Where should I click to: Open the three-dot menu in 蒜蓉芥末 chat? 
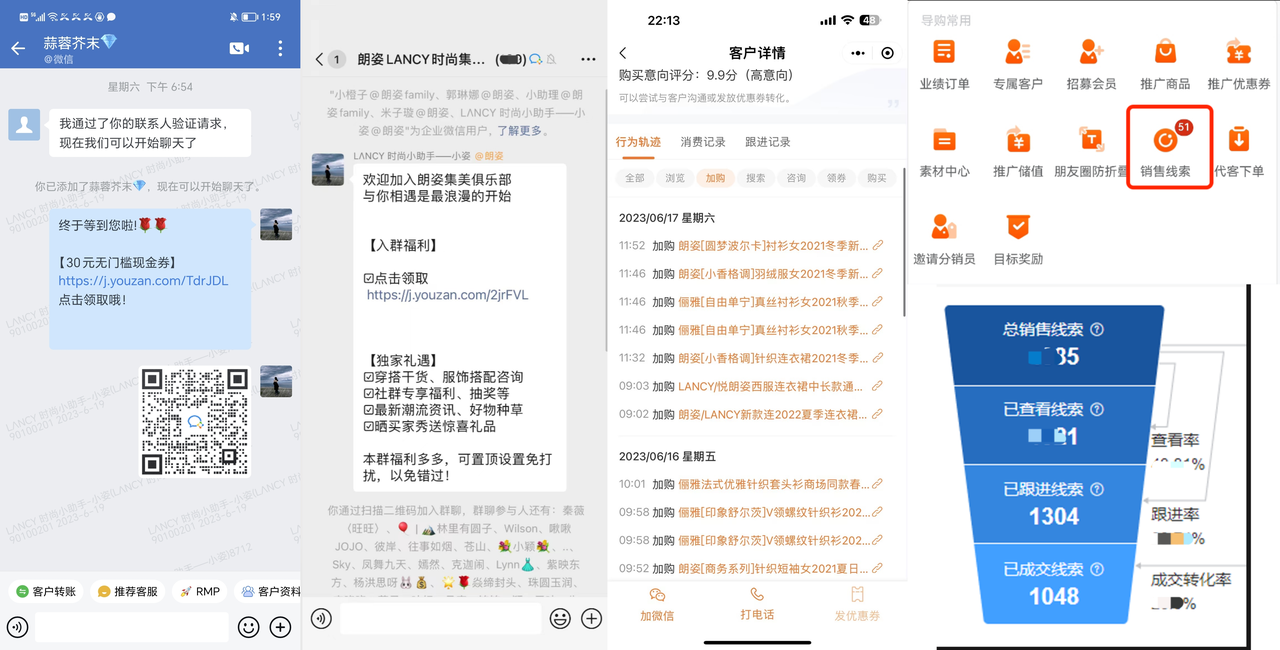[x=280, y=48]
